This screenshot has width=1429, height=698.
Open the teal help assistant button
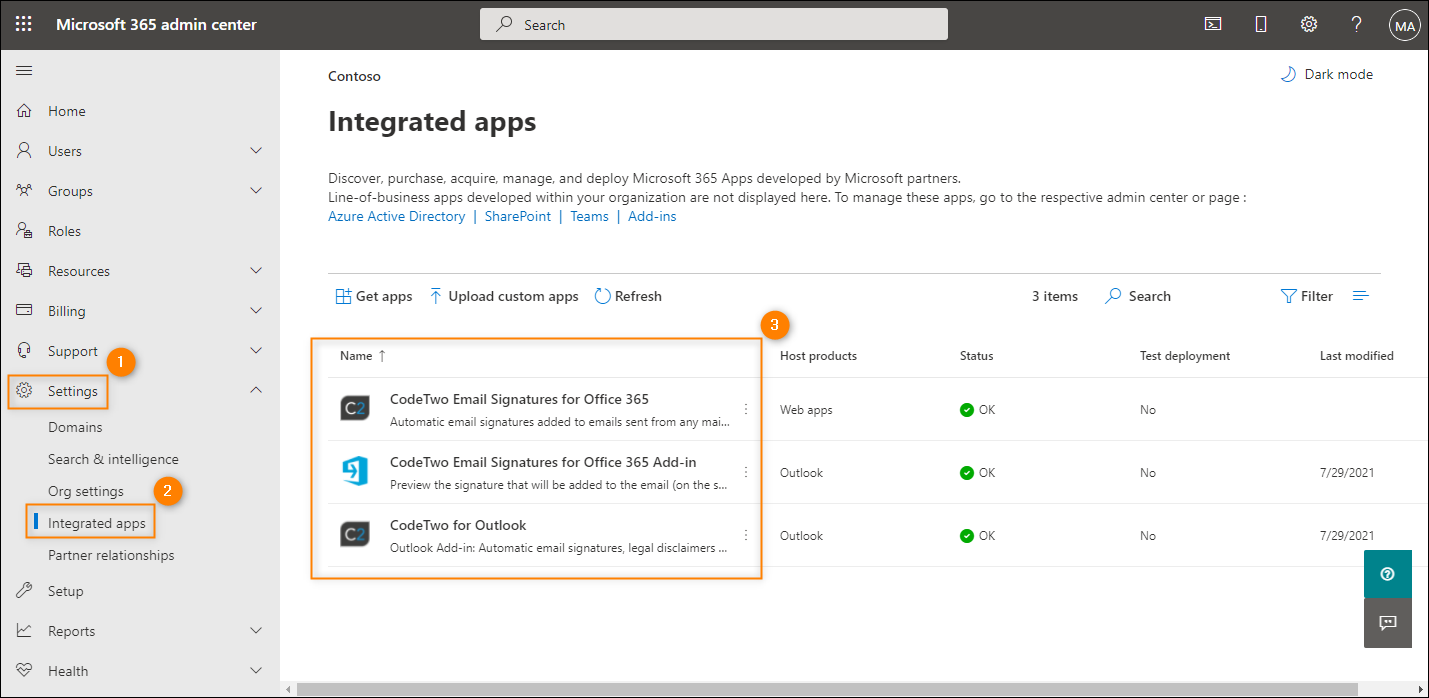1388,574
